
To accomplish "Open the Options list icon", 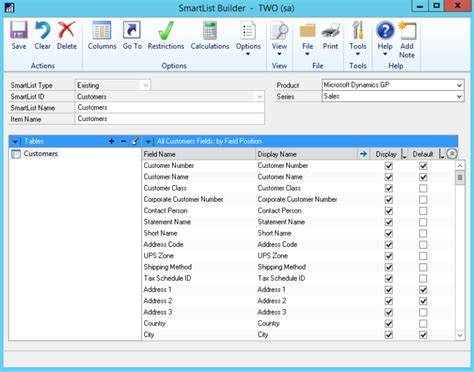I will click(248, 31).
